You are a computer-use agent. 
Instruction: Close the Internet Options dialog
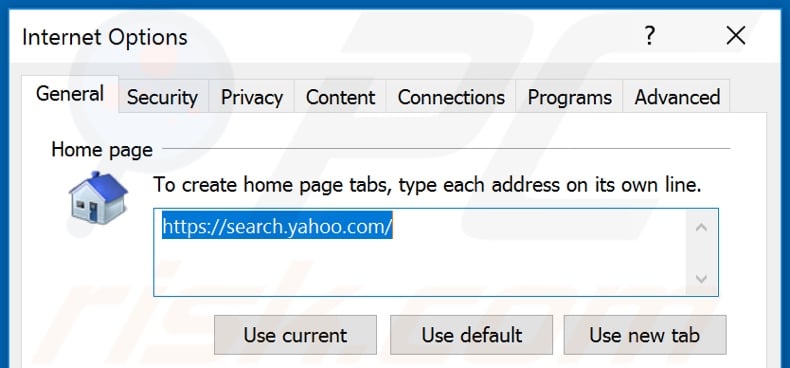point(736,36)
